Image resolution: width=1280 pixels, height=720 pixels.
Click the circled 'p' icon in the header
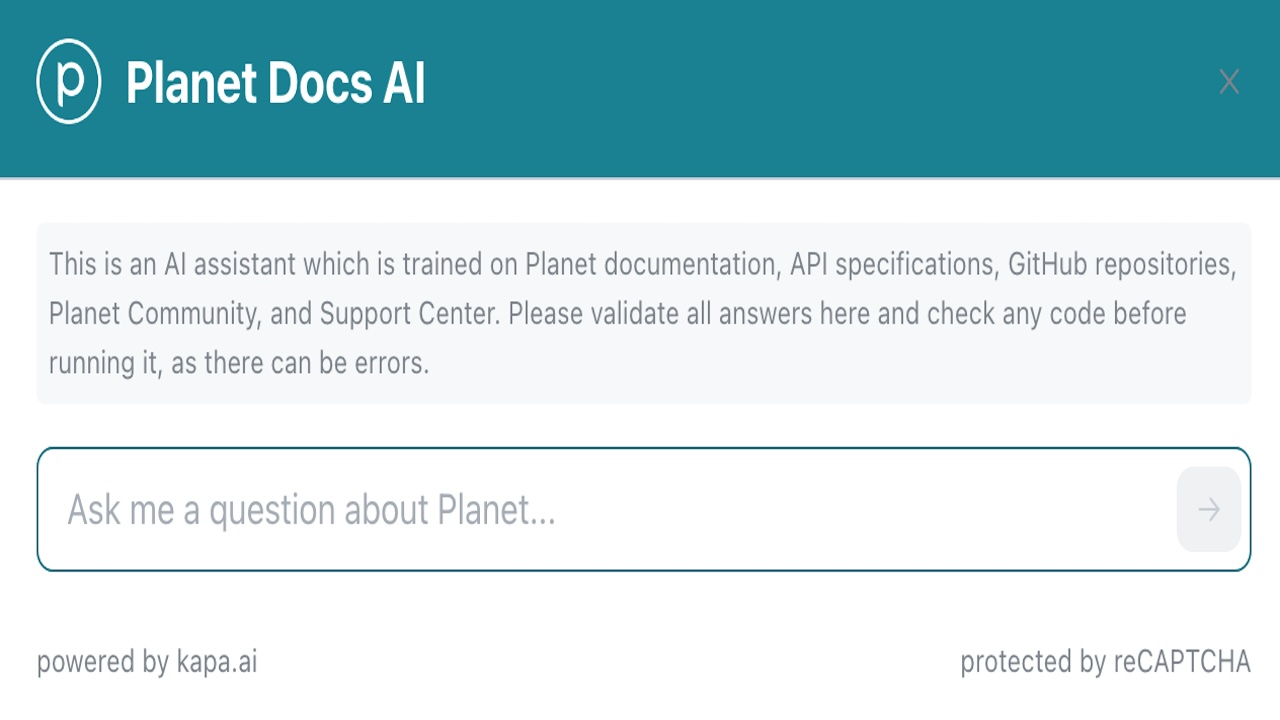click(68, 81)
